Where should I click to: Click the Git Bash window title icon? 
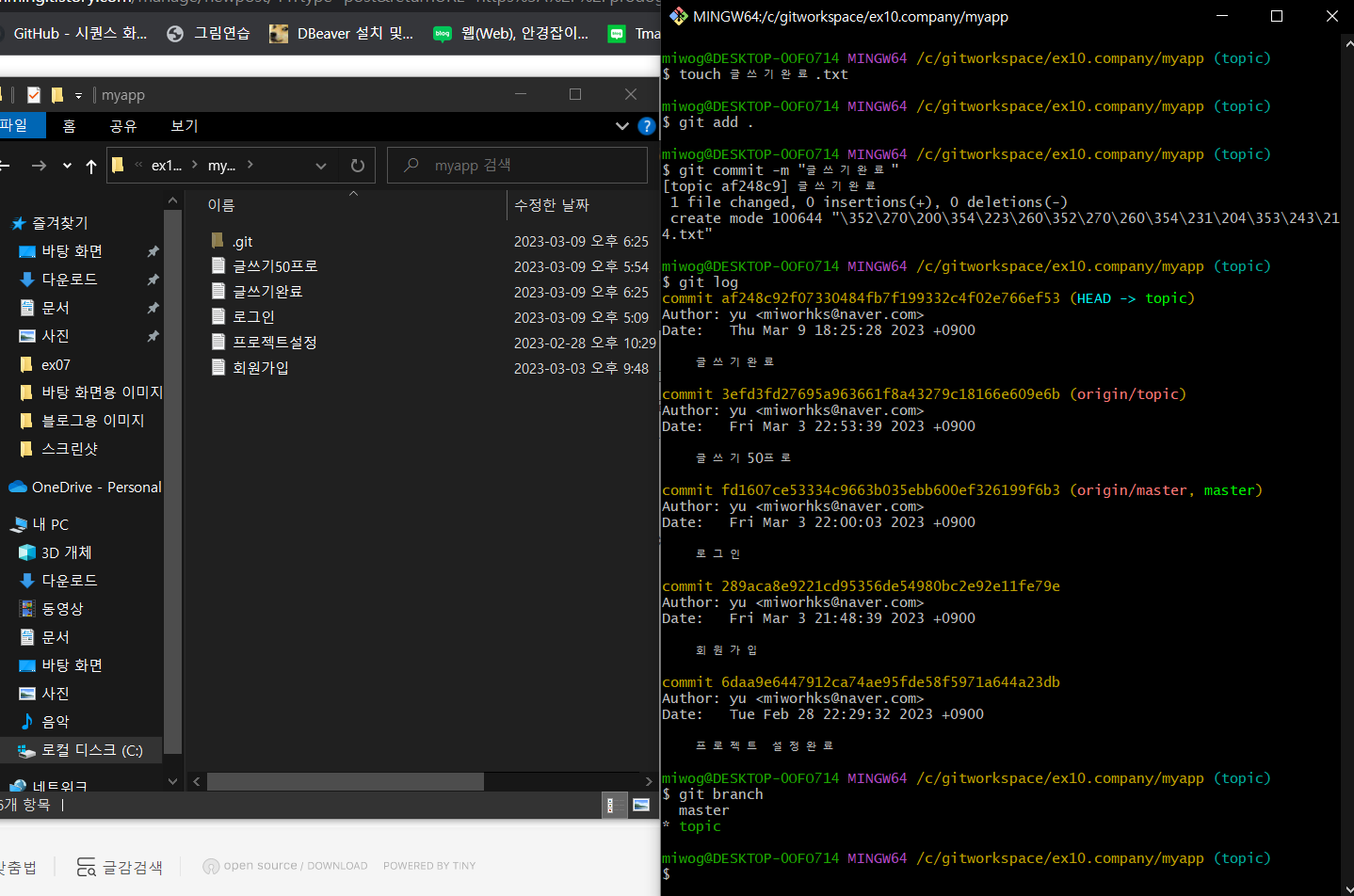coord(678,16)
